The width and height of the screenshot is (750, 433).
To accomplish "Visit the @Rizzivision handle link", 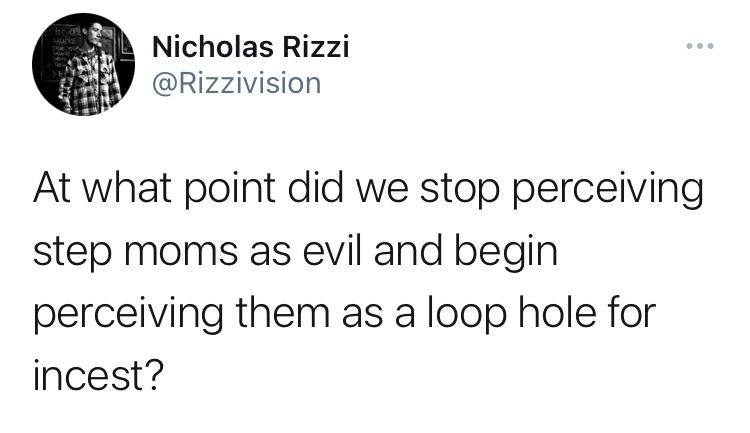I will pos(236,83).
